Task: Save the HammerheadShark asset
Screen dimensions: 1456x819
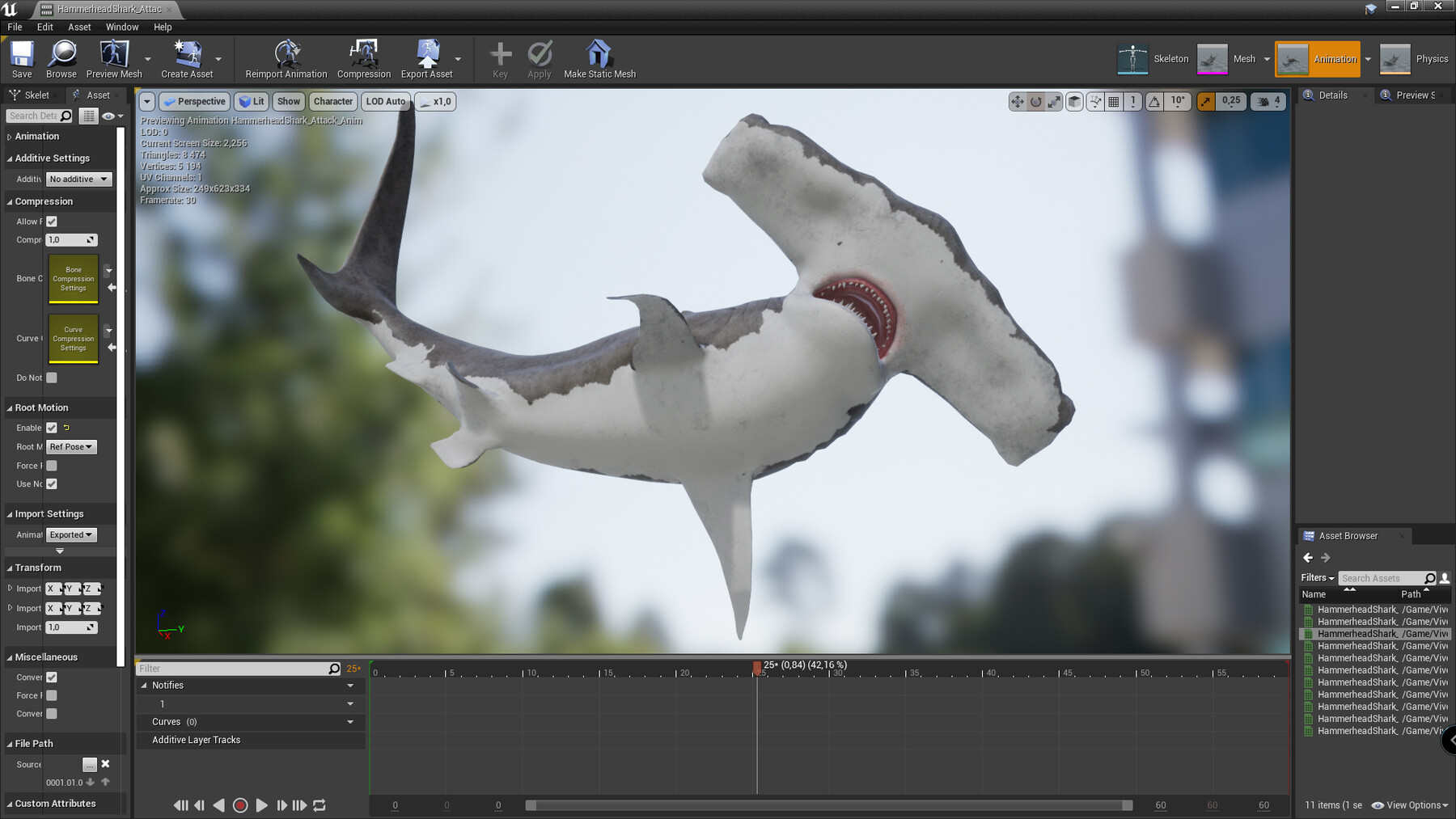Action: click(21, 58)
